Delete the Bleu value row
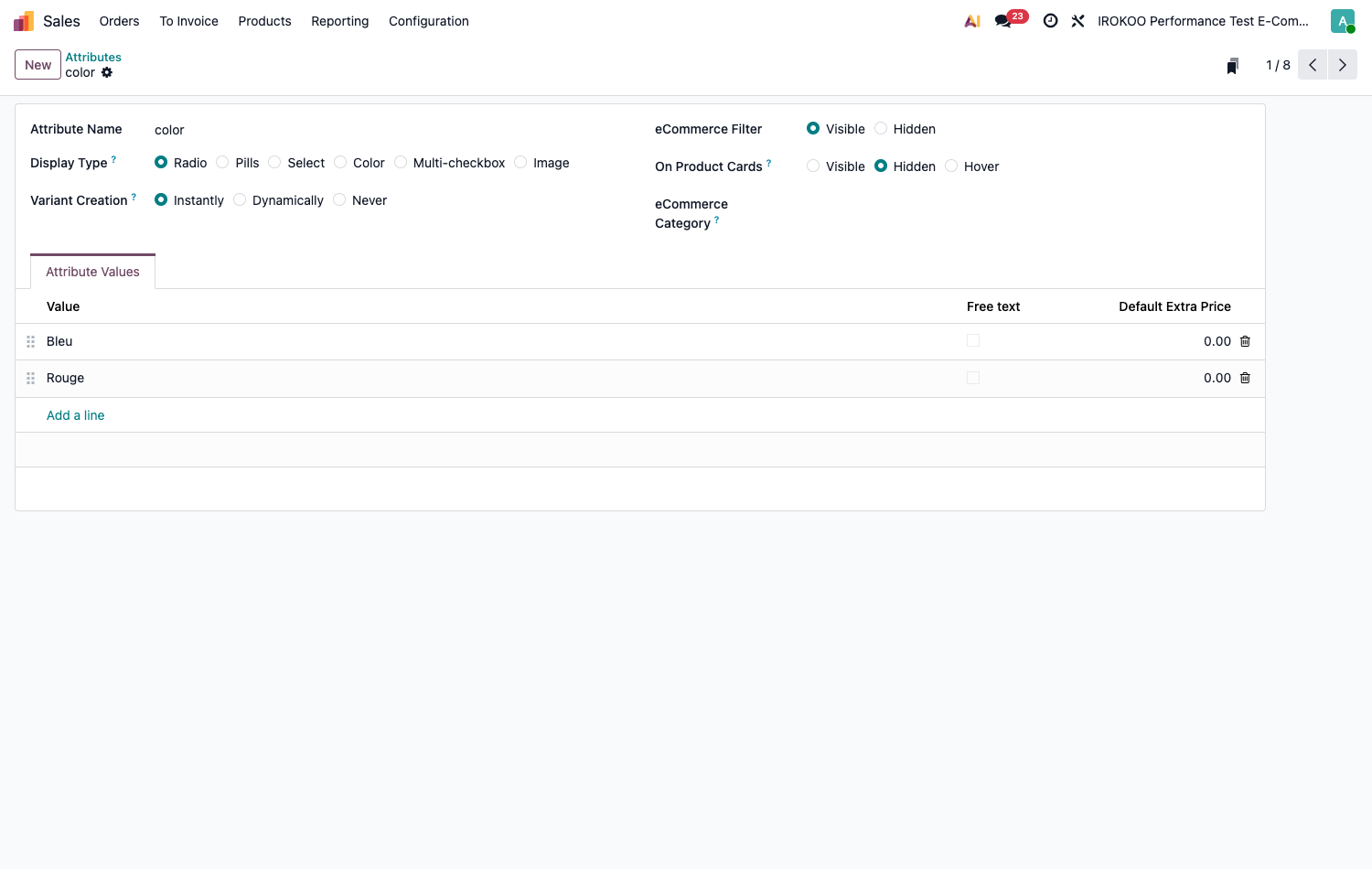1372x869 pixels. [x=1245, y=341]
